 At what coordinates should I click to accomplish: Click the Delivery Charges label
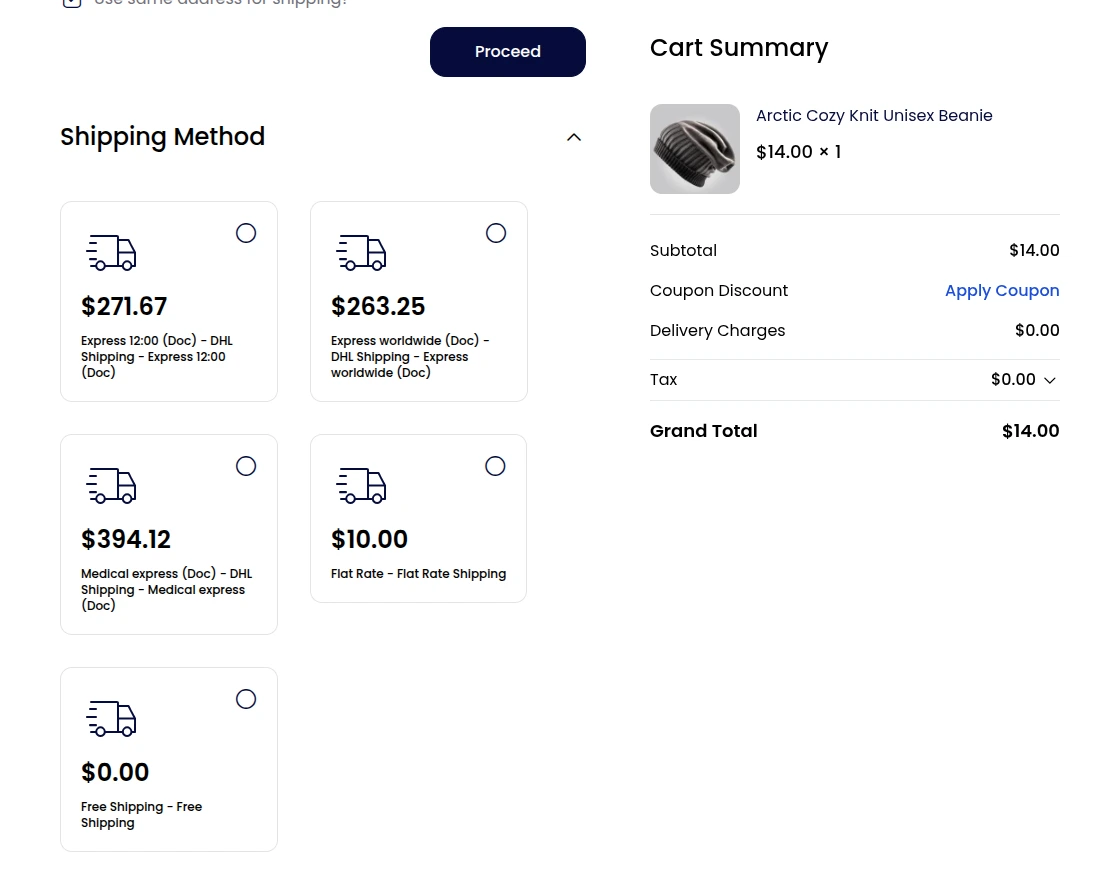click(717, 331)
